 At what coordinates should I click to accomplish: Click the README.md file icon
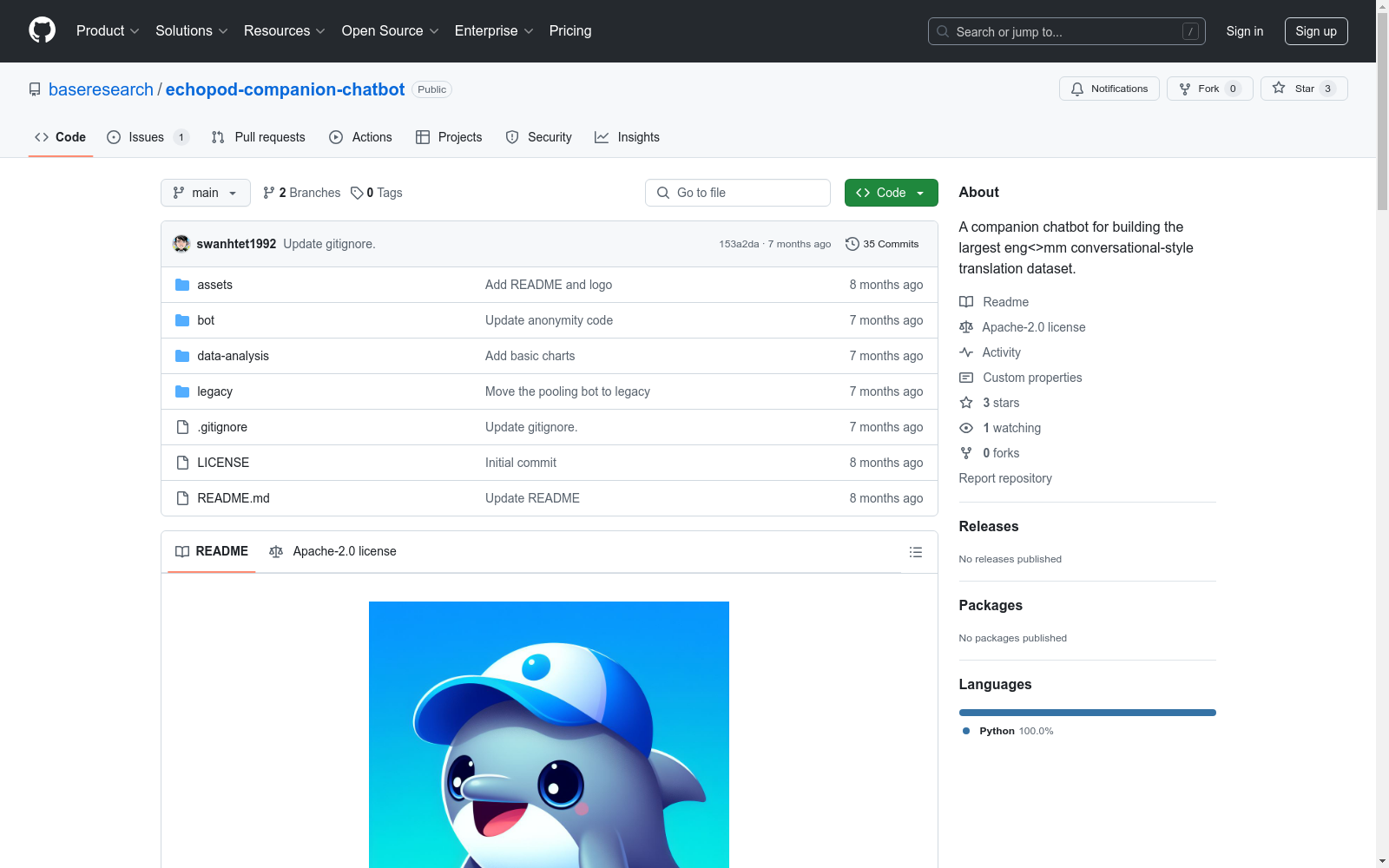click(x=182, y=498)
